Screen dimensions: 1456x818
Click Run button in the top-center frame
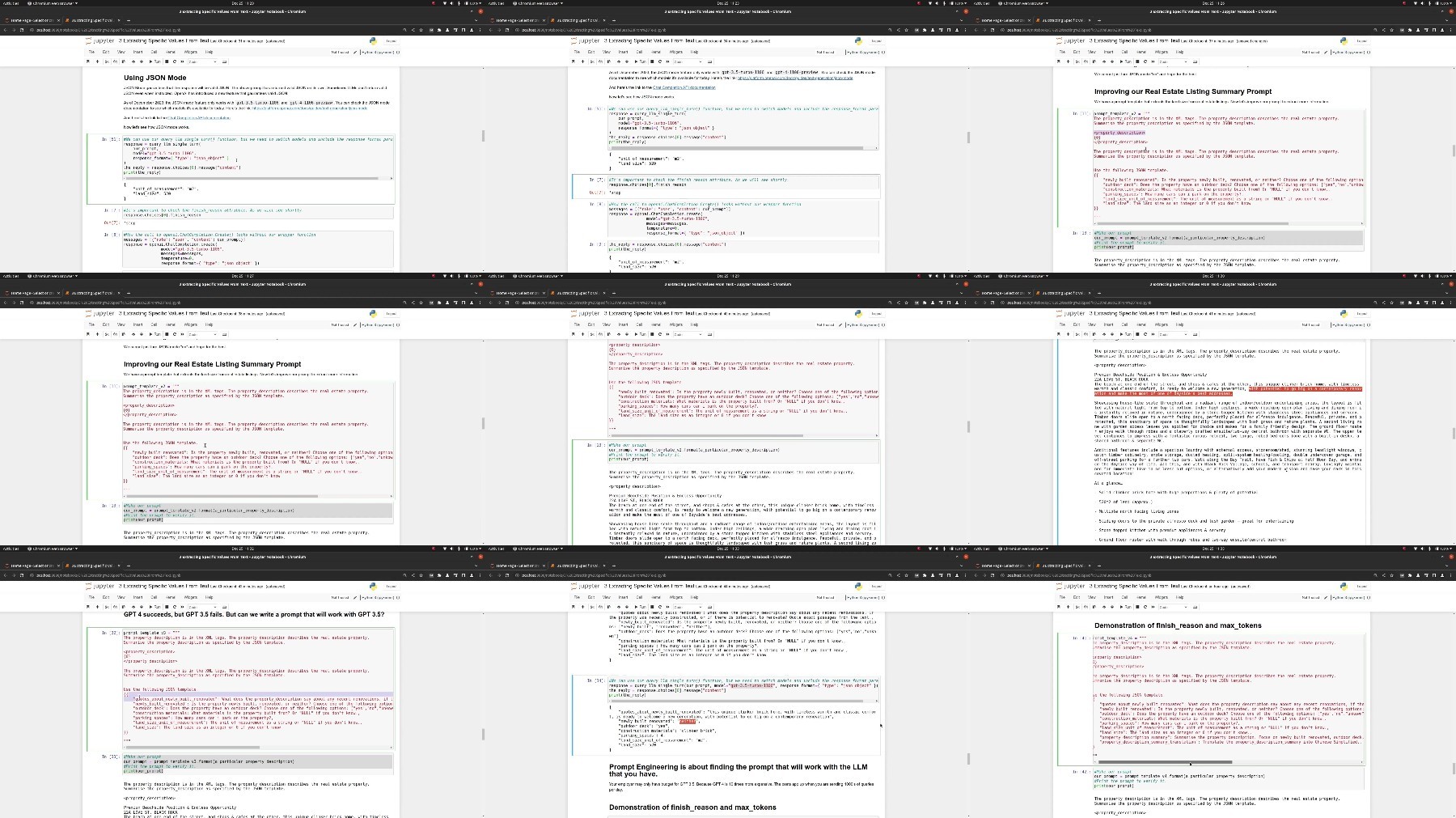coord(640,61)
